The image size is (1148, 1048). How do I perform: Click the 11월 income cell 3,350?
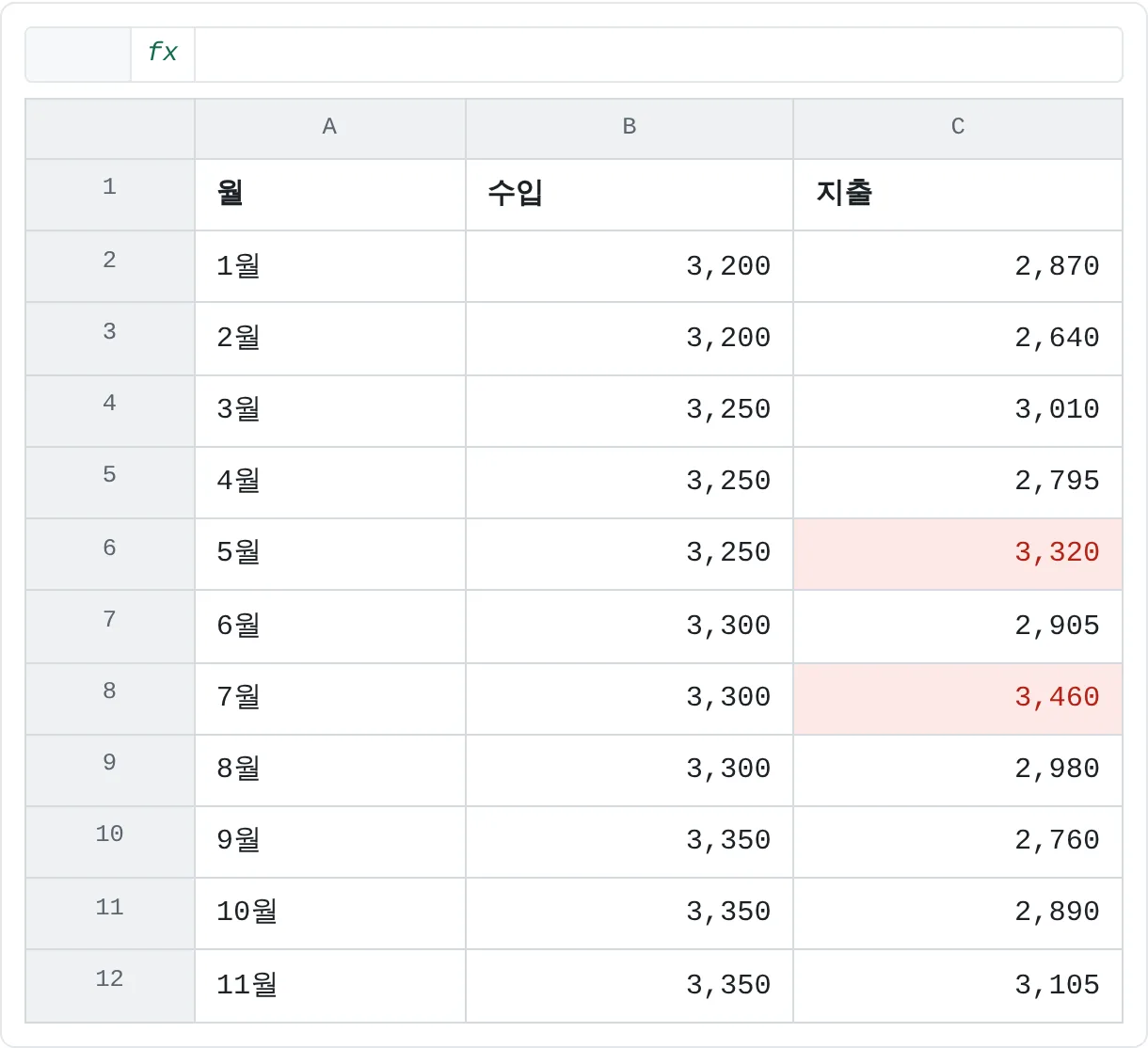click(630, 986)
